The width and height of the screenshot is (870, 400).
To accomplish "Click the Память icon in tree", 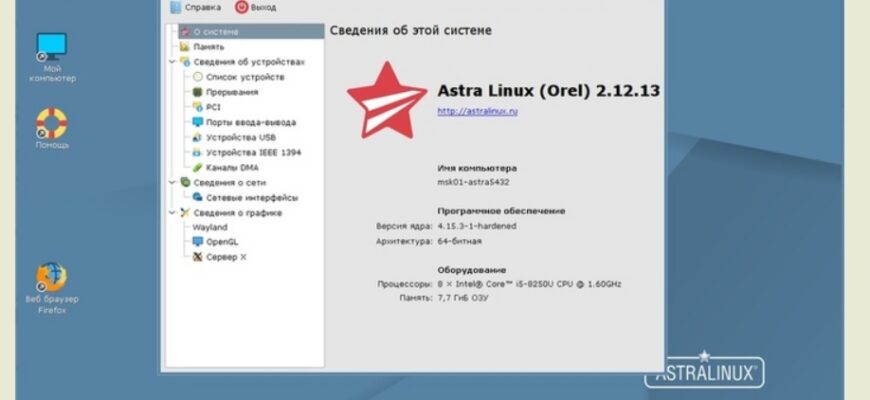I will tap(185, 47).
